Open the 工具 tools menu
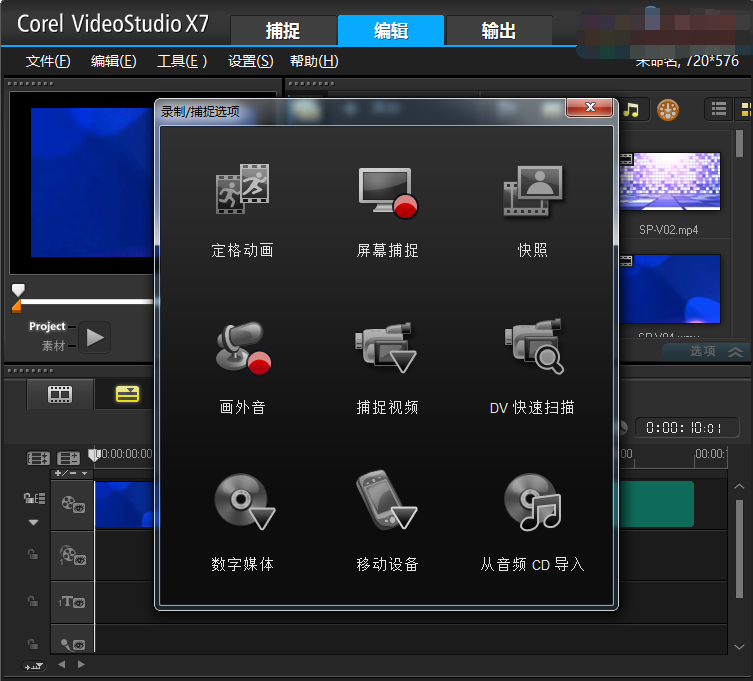Image resolution: width=753 pixels, height=681 pixels. (182, 61)
